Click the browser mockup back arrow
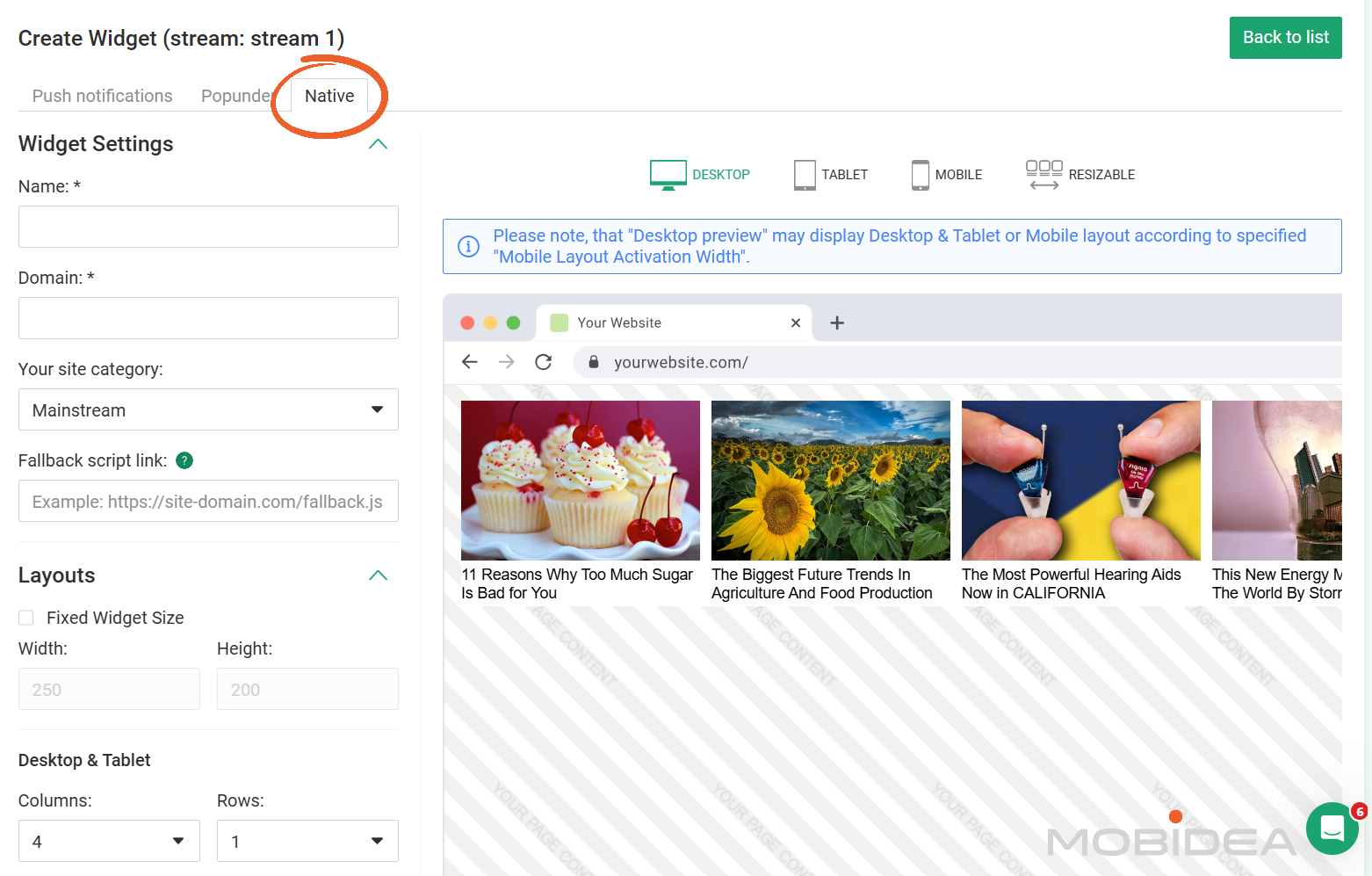 click(470, 362)
